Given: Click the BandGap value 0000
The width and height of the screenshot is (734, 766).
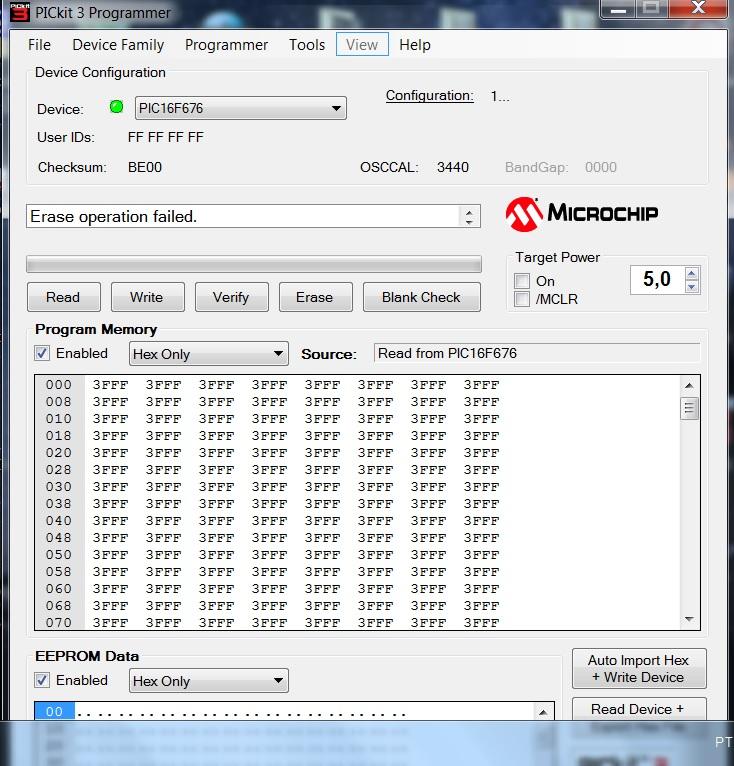Looking at the screenshot, I should click(601, 167).
